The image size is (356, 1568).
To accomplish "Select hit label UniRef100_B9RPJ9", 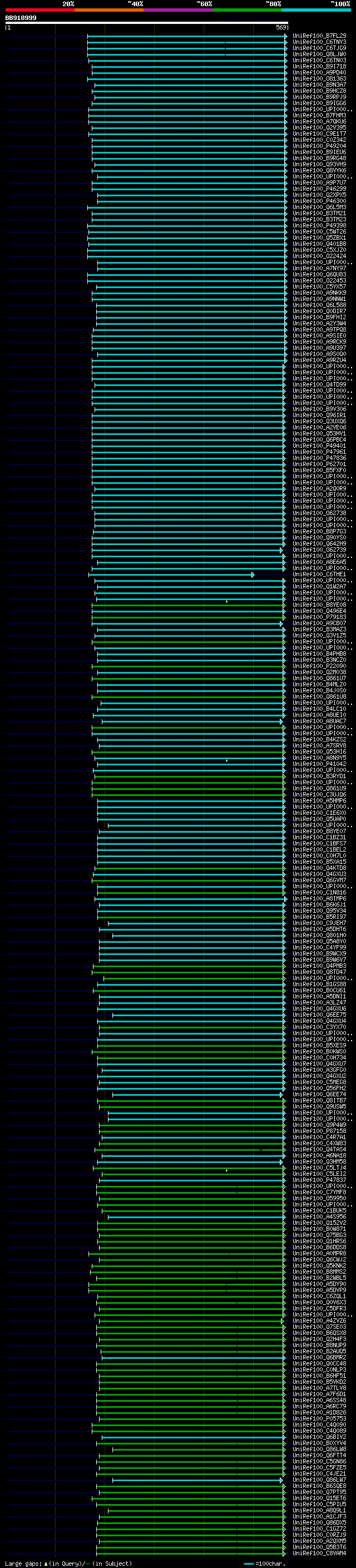I will tap(319, 97).
